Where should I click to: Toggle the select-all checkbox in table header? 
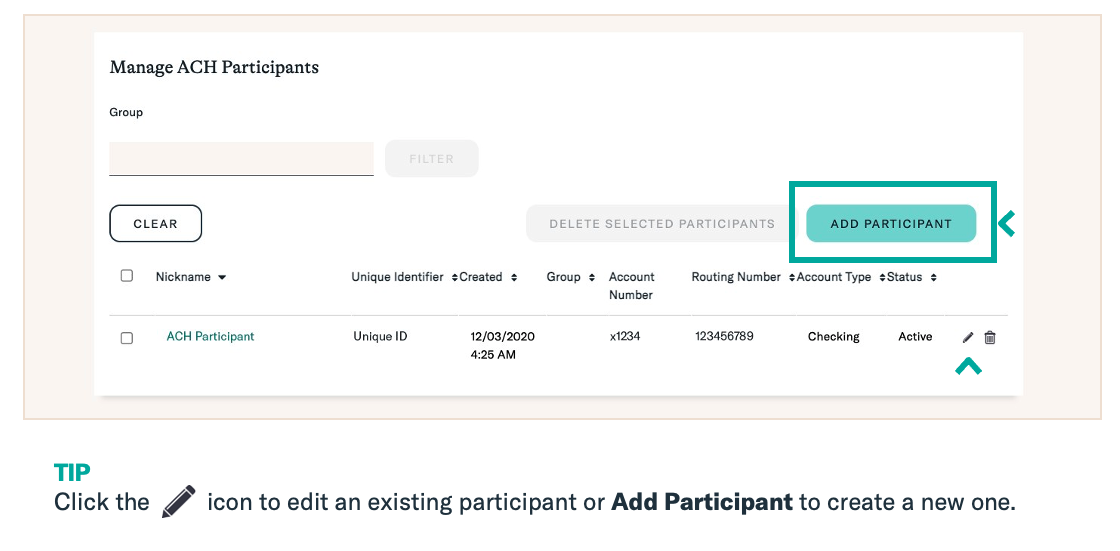tap(126, 276)
